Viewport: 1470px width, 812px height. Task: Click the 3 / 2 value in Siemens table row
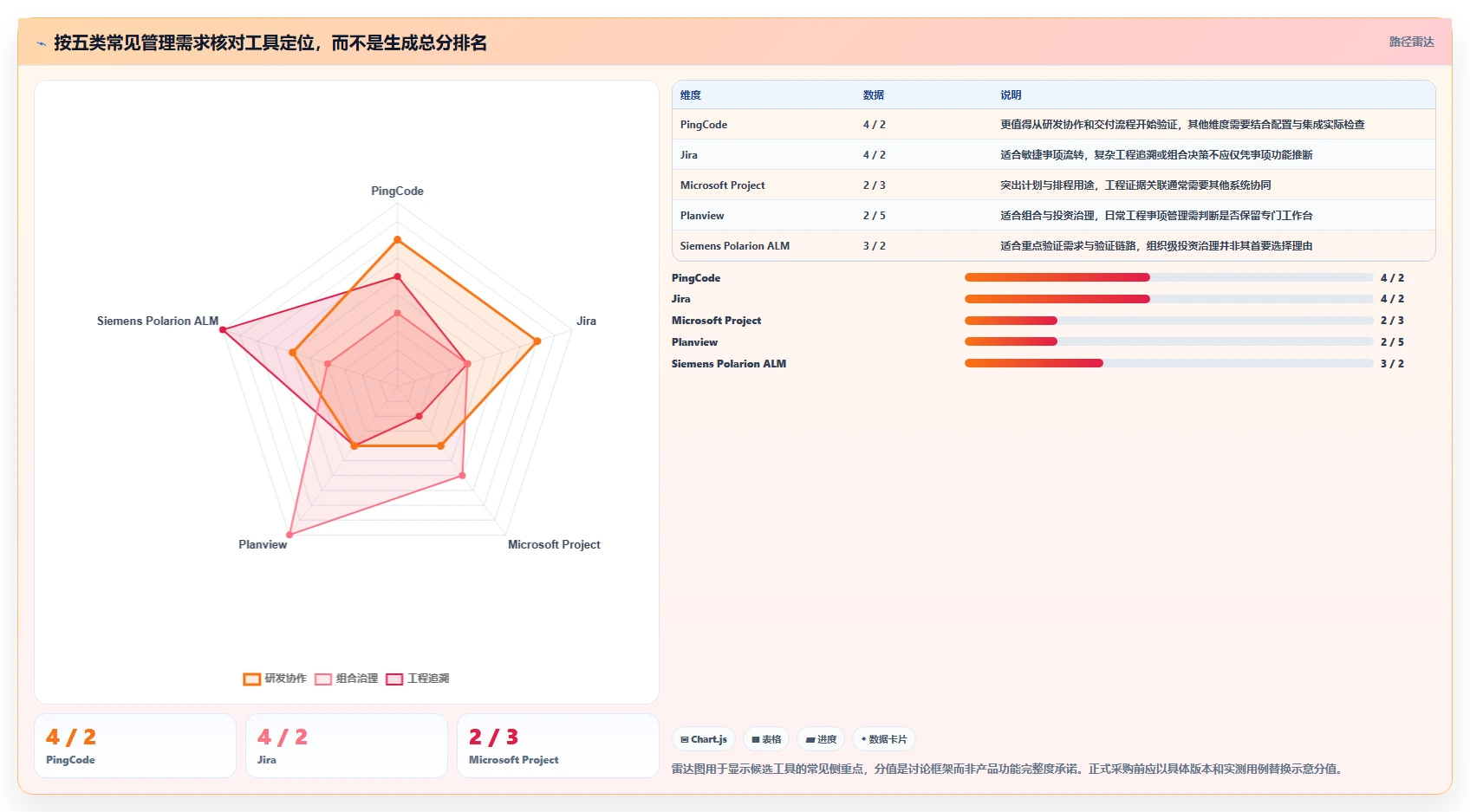[874, 246]
